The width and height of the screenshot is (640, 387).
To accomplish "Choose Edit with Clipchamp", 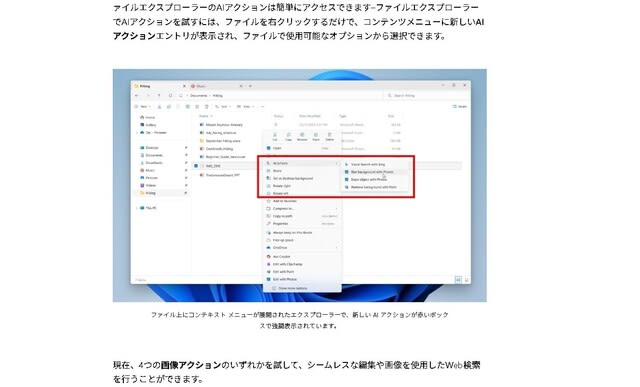I will (302, 264).
